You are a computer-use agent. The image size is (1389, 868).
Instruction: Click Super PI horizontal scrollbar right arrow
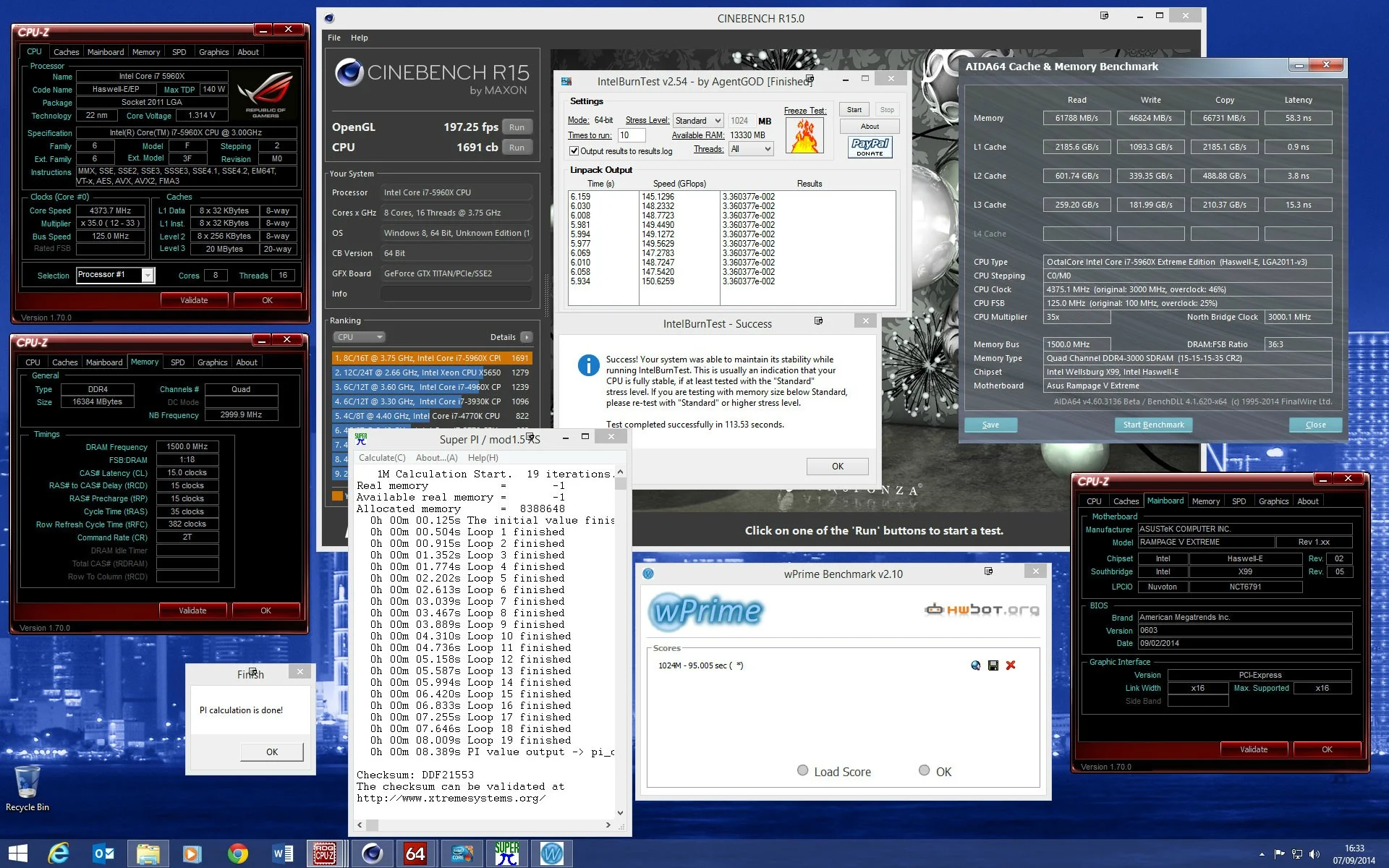pos(608,825)
